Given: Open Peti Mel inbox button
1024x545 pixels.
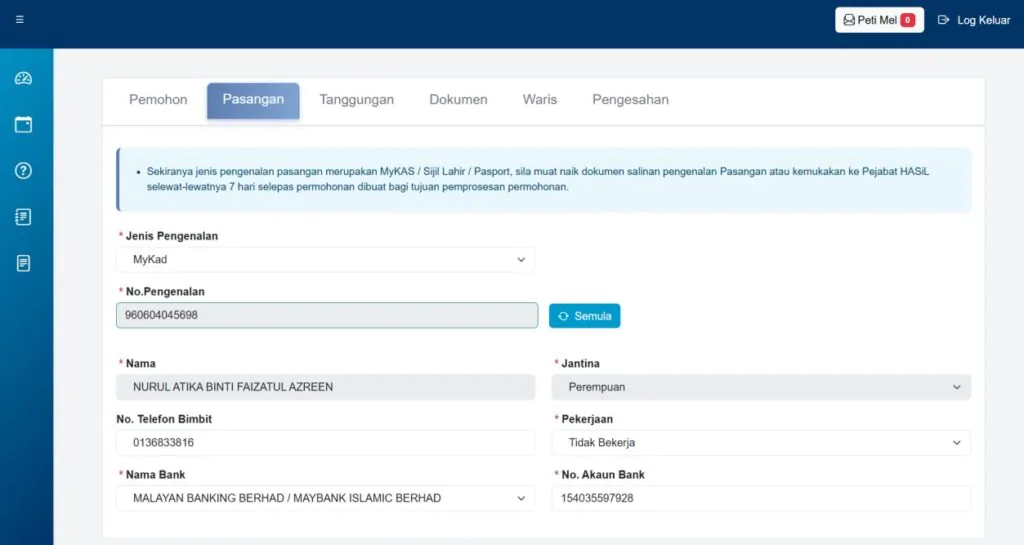Looking at the screenshot, I should (879, 20).
